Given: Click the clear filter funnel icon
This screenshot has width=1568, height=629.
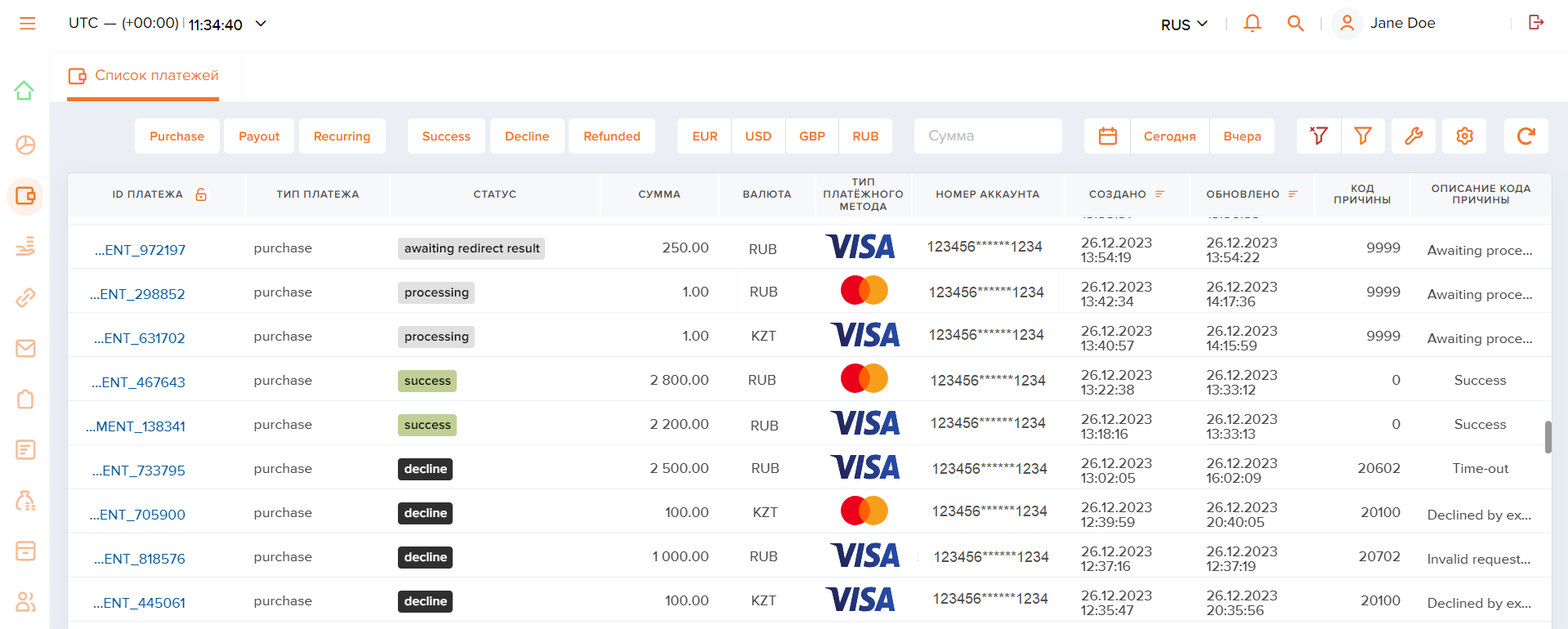Looking at the screenshot, I should 1318,136.
